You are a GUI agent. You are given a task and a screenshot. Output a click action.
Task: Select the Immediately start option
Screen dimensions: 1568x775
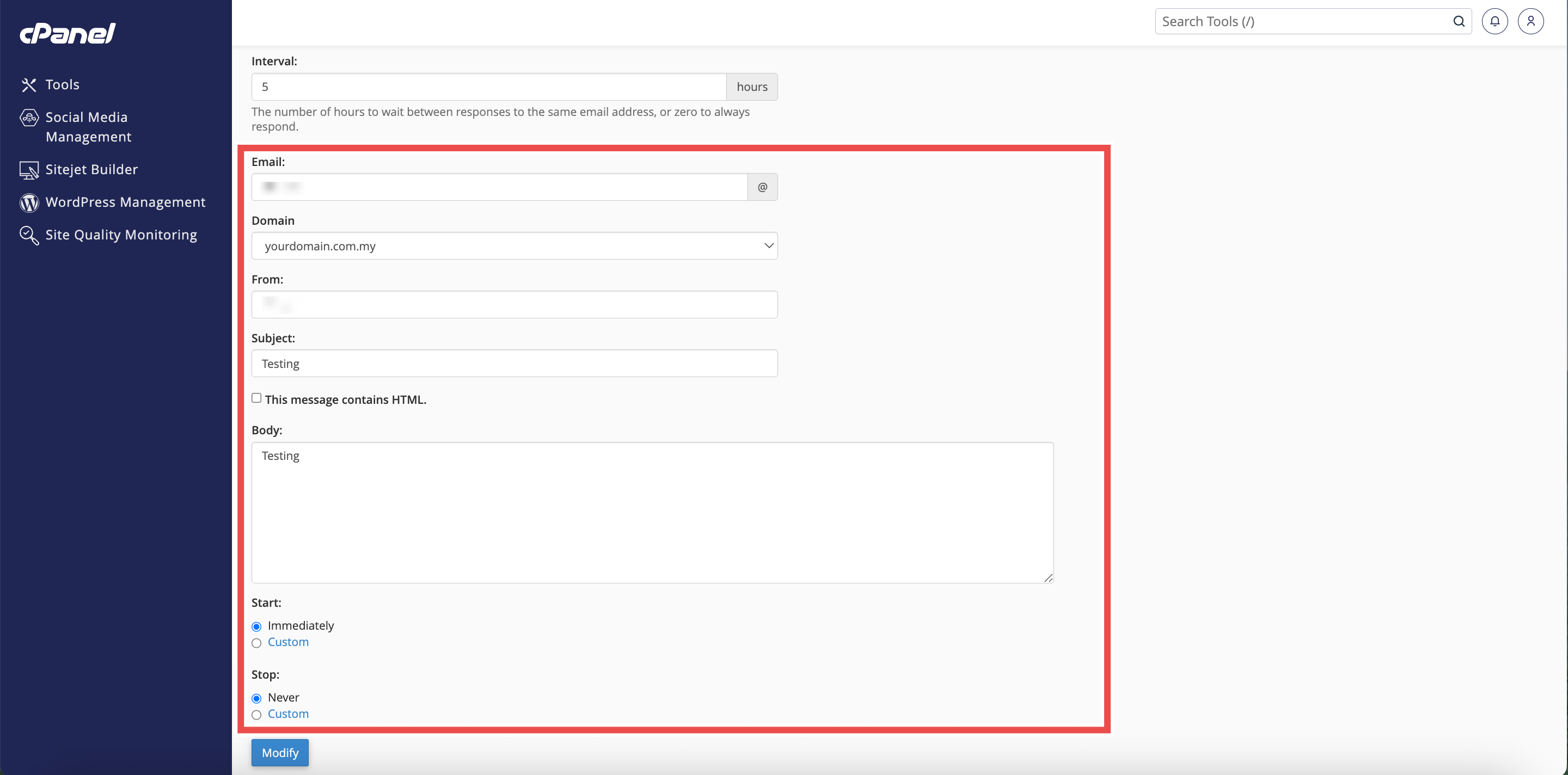[256, 626]
